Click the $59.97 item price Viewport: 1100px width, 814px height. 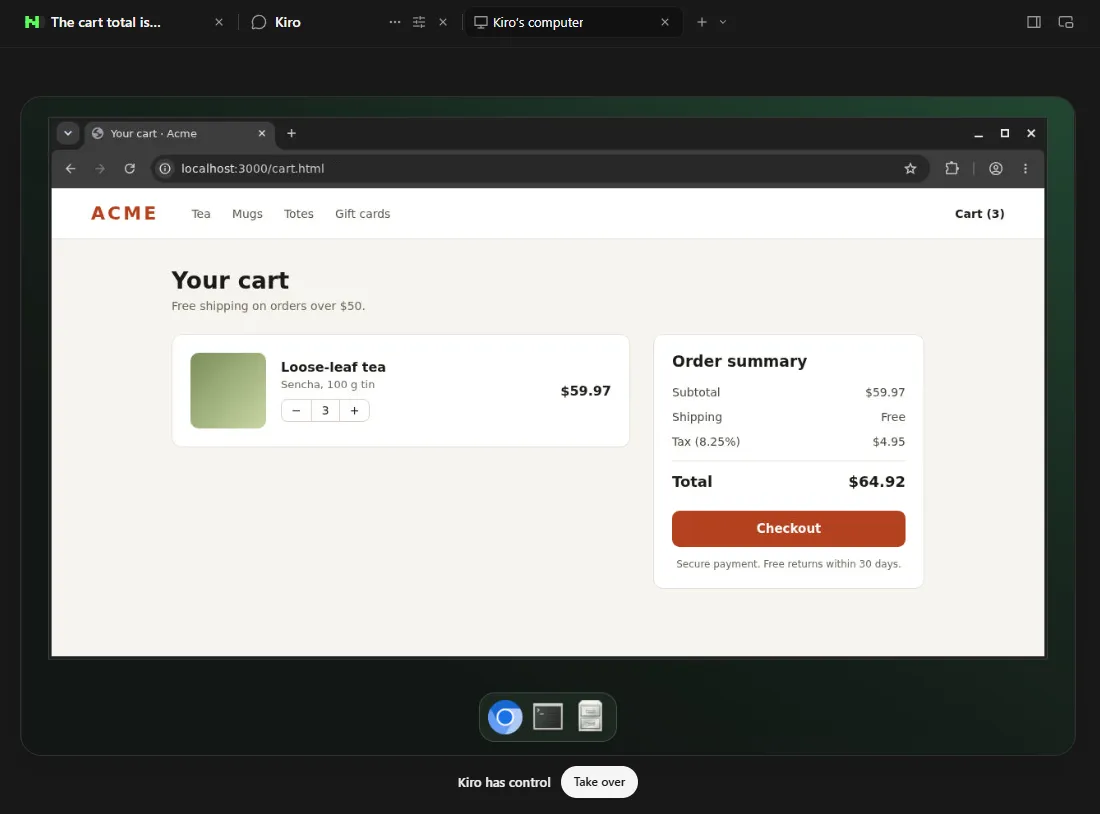point(585,391)
